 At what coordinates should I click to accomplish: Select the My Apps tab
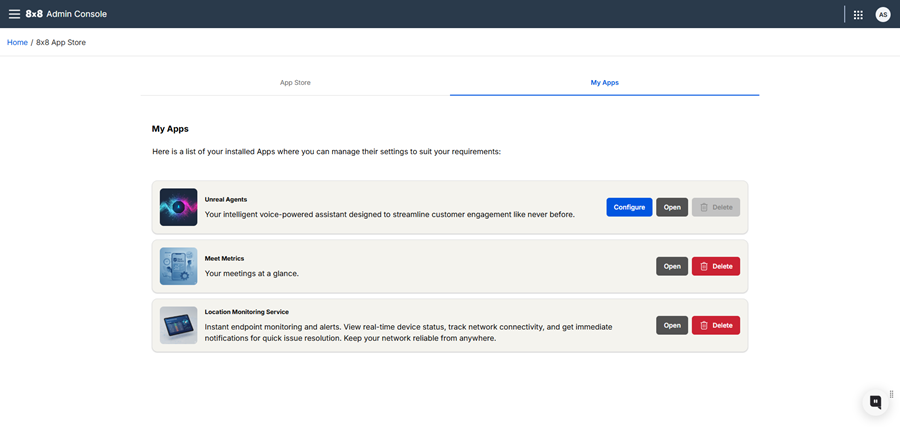tap(604, 82)
